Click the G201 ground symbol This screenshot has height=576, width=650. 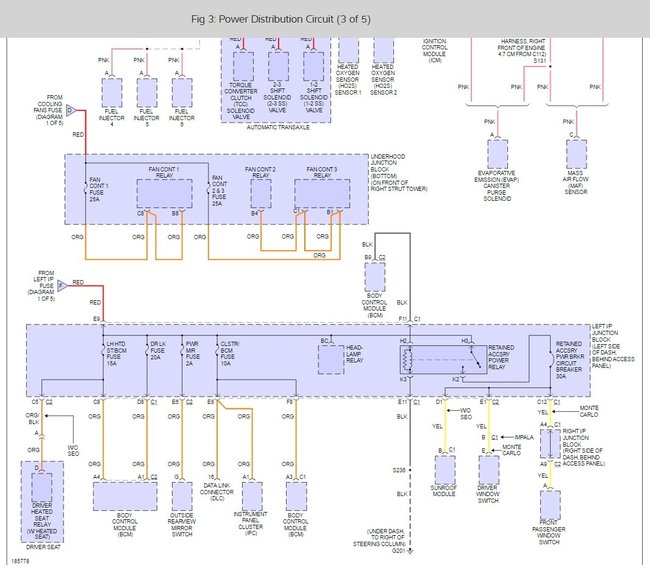(x=410, y=551)
